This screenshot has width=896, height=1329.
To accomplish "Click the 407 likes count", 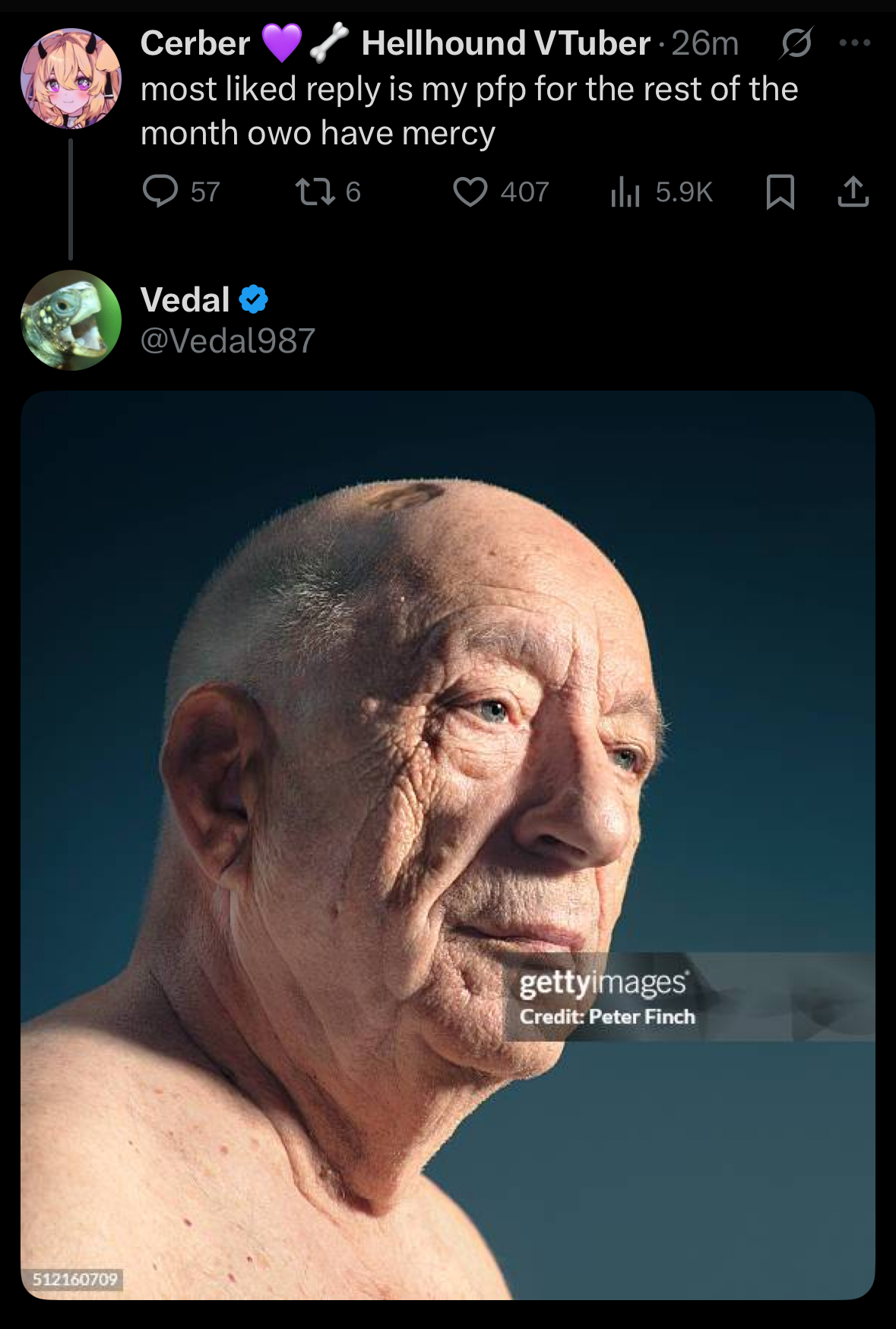I will pos(524,192).
